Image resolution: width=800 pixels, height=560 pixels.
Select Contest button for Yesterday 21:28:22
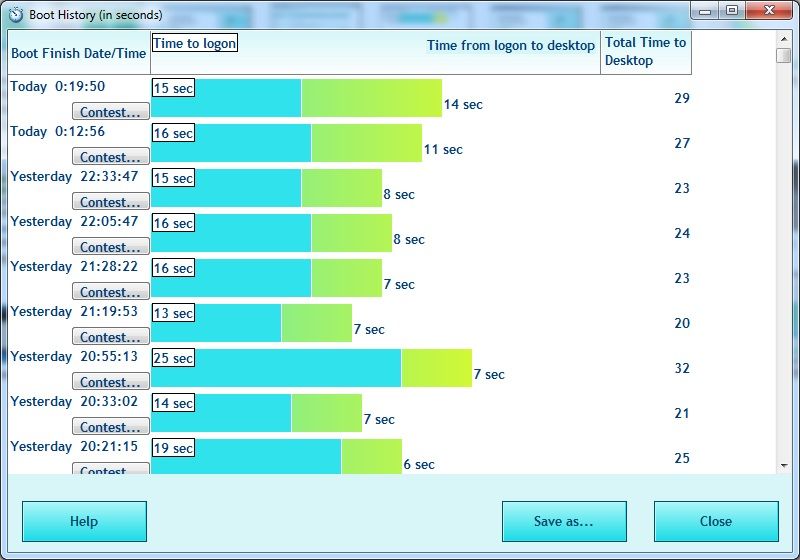click(111, 292)
